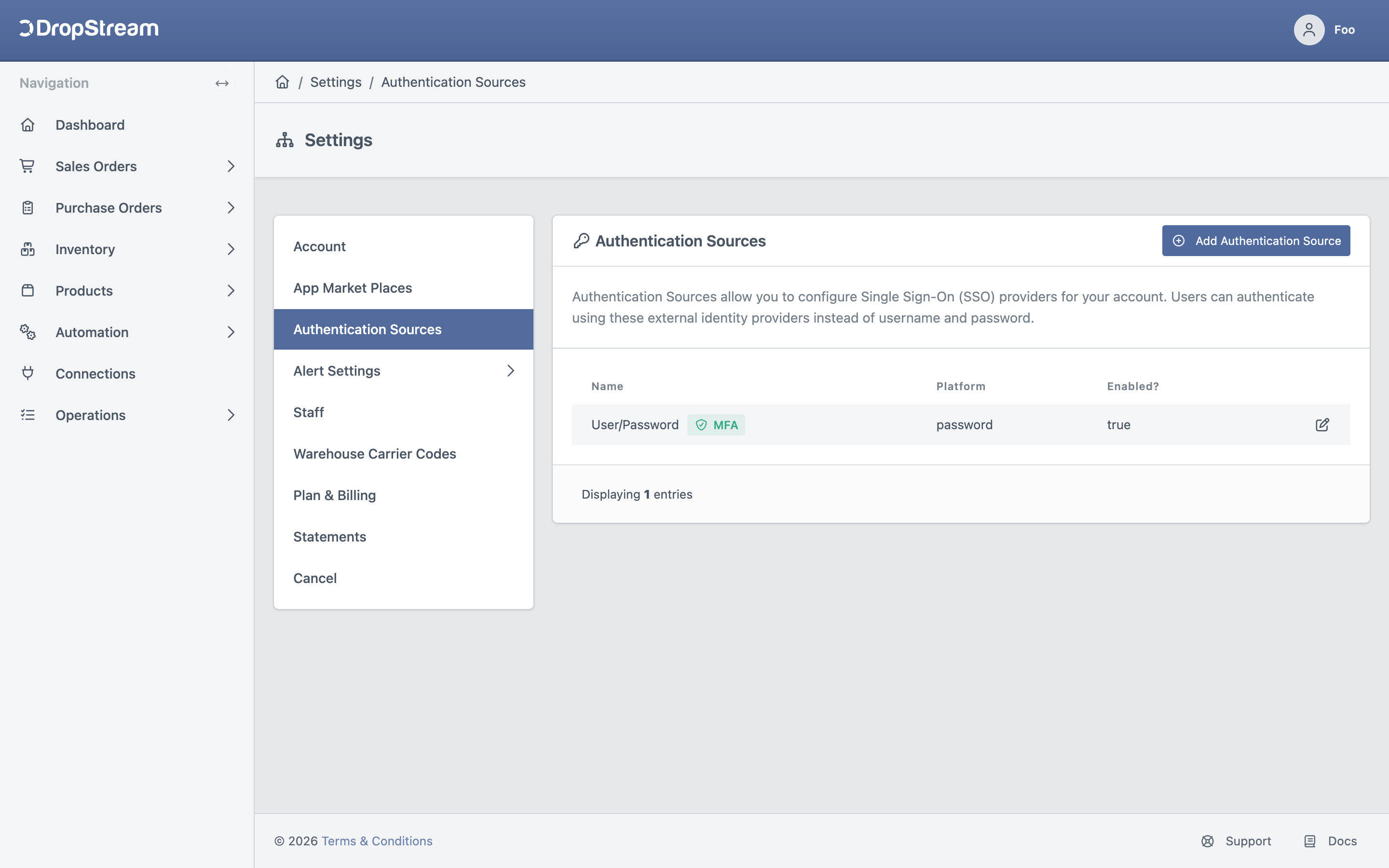Click the Platform column header

[x=961, y=386]
